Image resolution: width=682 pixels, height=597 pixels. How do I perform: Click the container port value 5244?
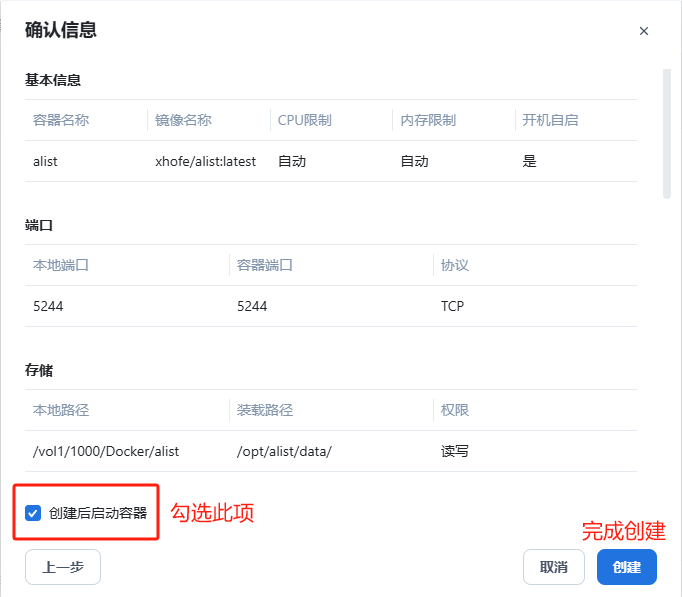tap(252, 307)
